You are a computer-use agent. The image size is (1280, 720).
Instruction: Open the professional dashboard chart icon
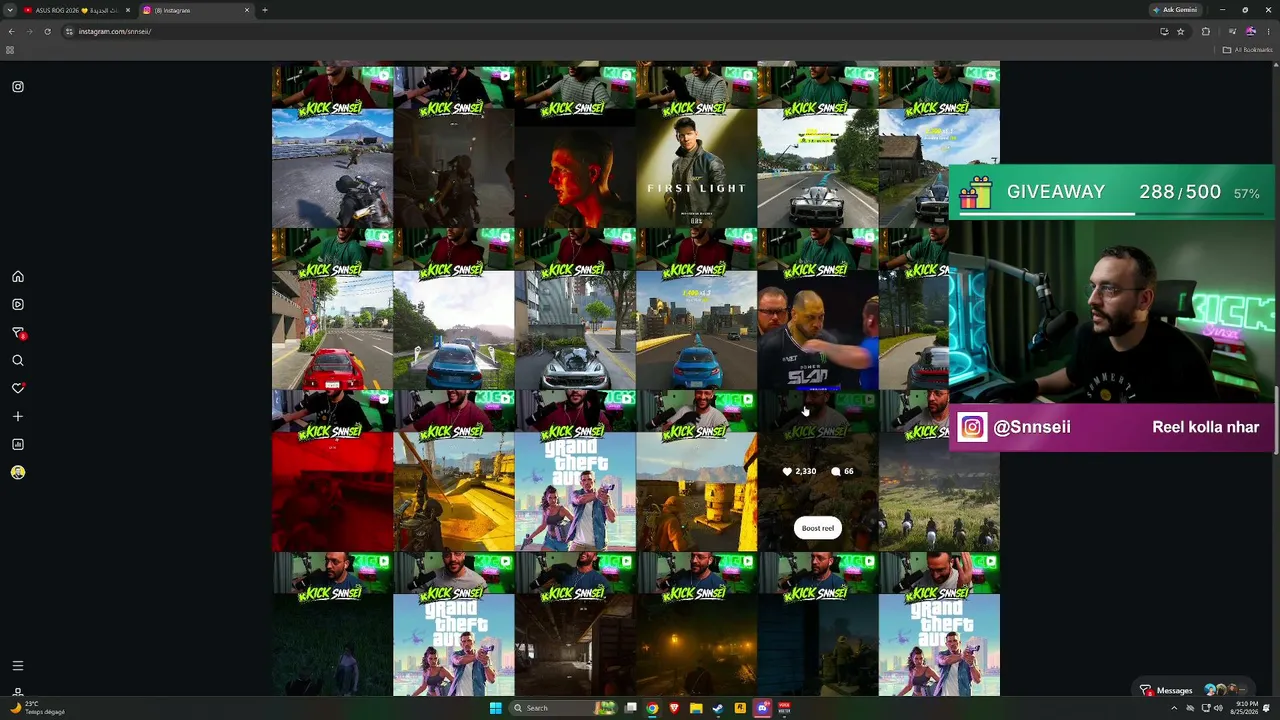click(x=18, y=444)
